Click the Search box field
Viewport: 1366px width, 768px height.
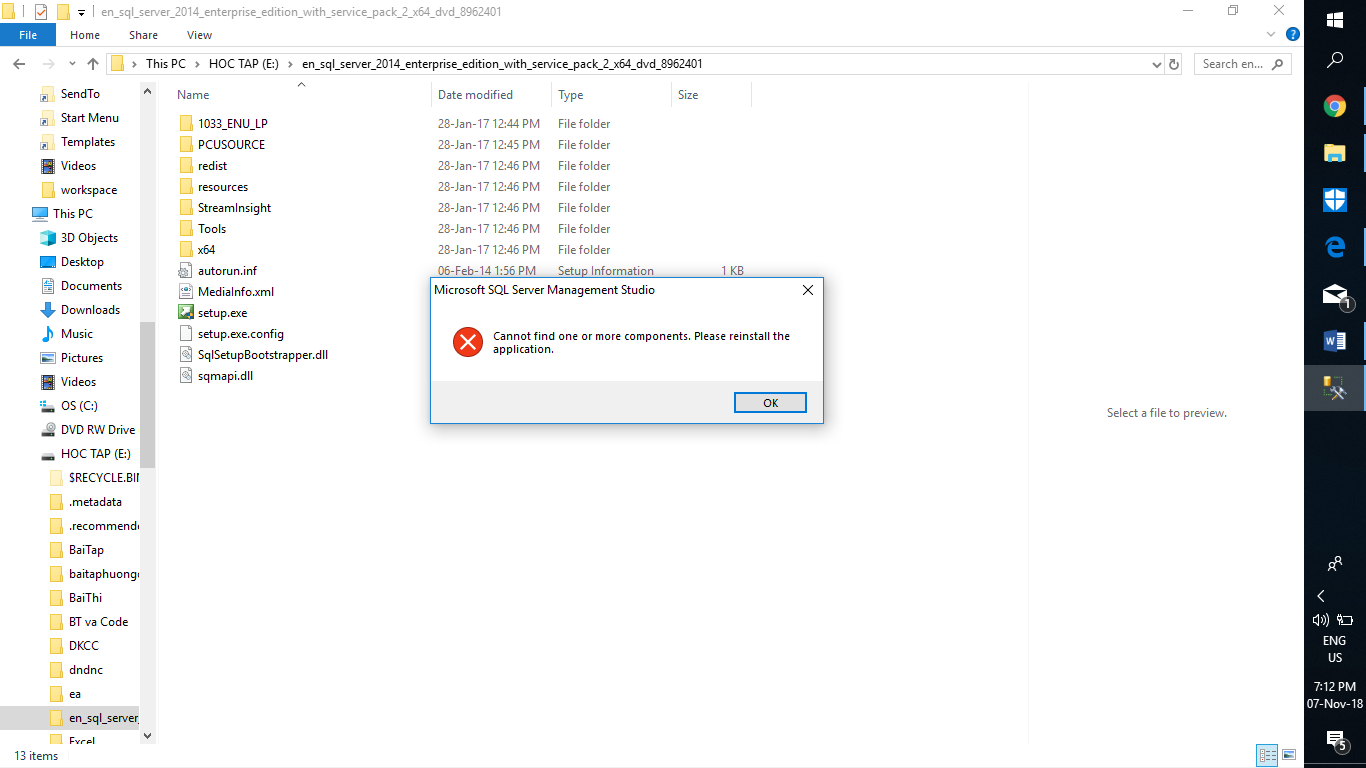[1243, 64]
